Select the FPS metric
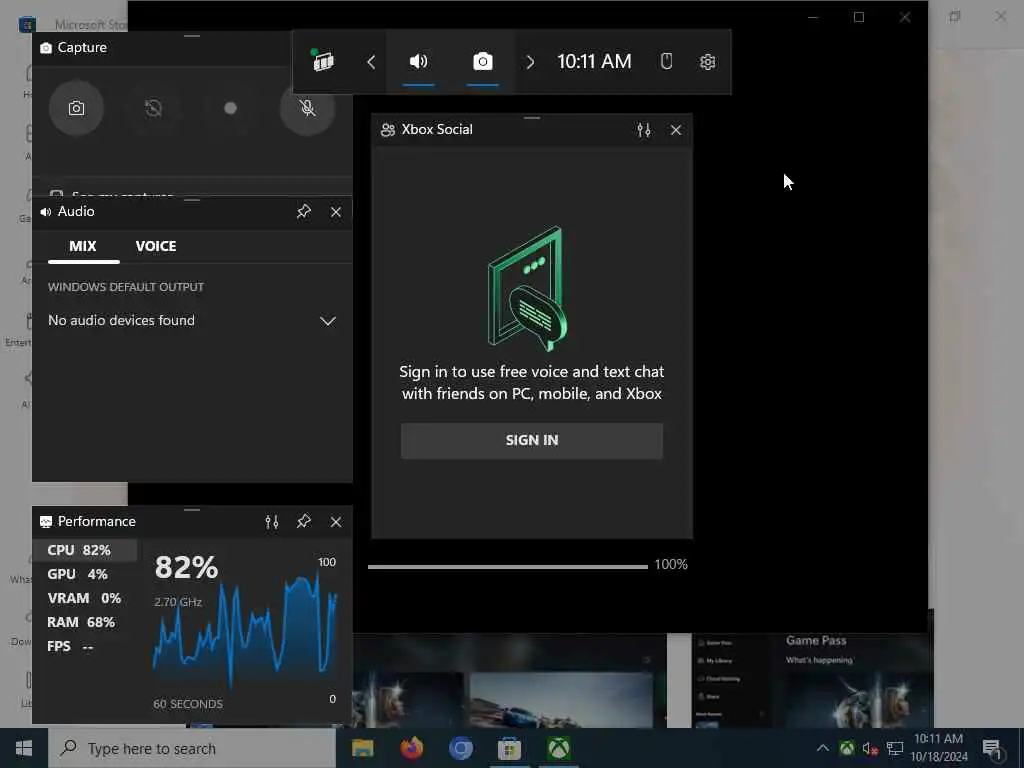Image resolution: width=1024 pixels, height=768 pixels. [x=85, y=647]
